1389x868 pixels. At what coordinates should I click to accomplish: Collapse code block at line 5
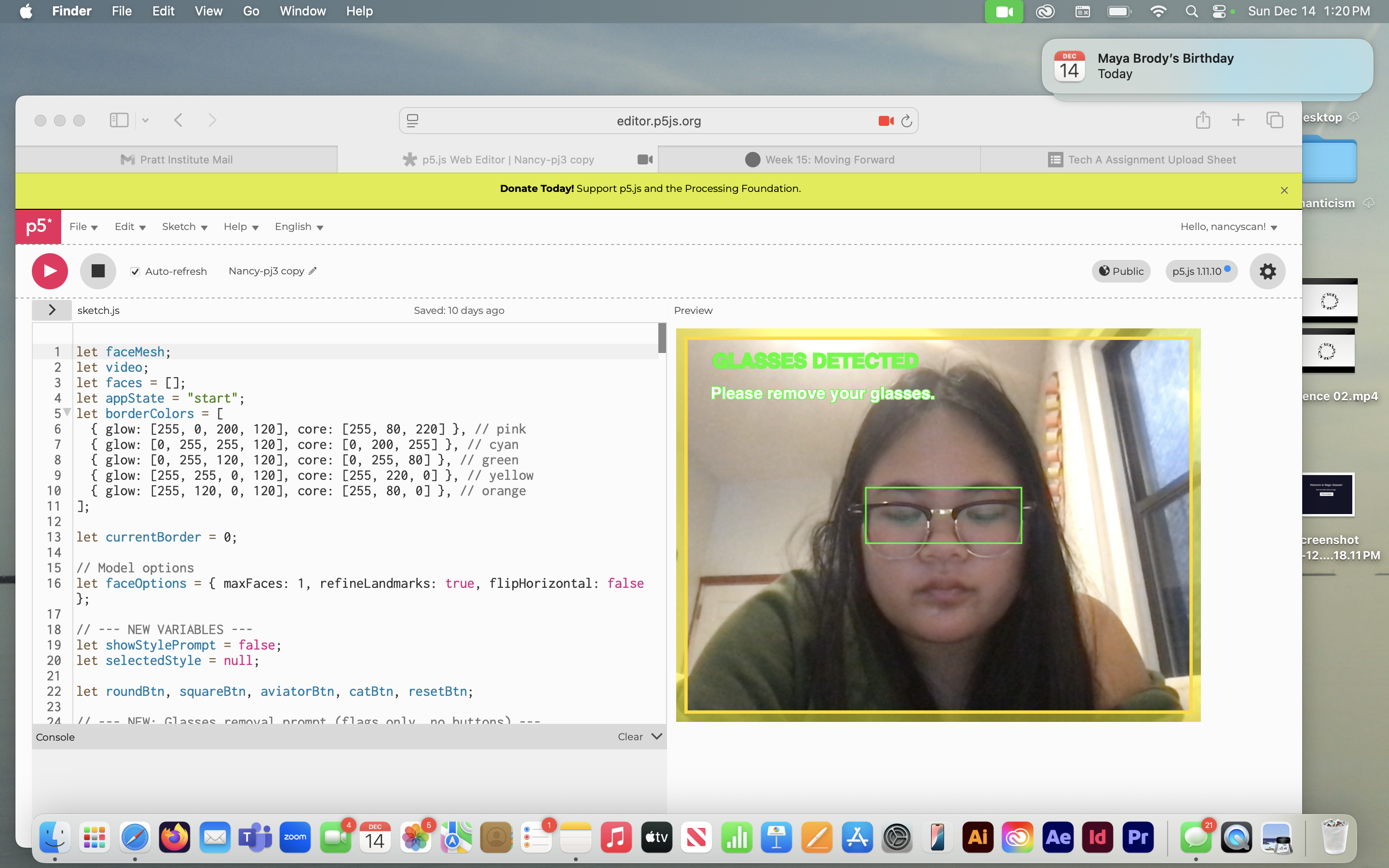[67, 412]
